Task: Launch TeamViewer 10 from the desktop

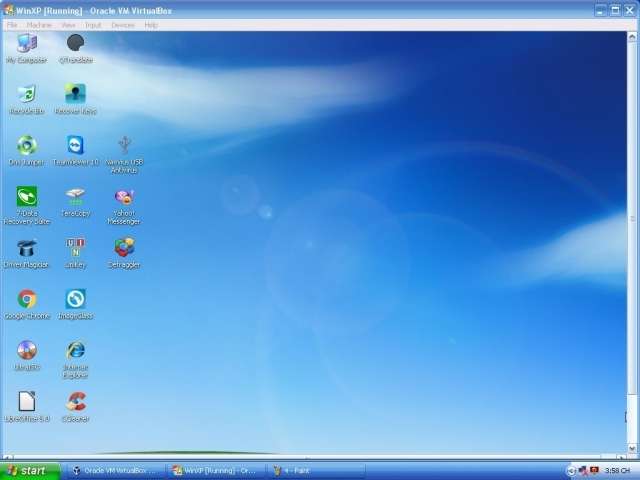Action: click(x=75, y=146)
